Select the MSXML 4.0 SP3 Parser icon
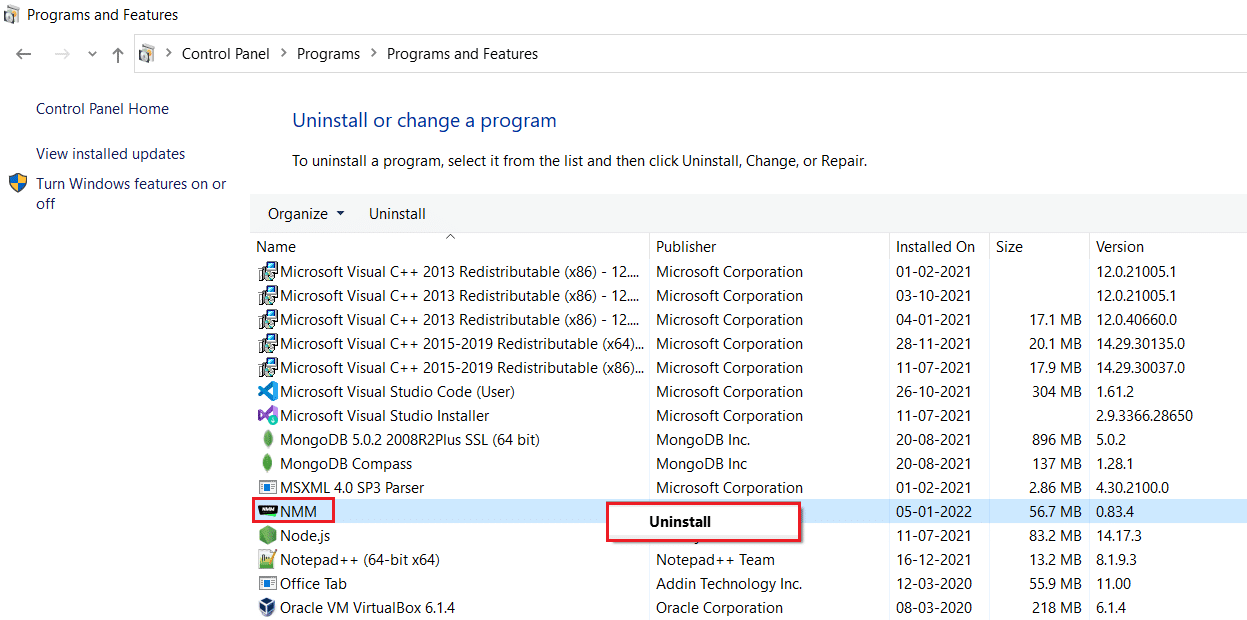Viewport: 1247px width, 620px height. [267, 487]
